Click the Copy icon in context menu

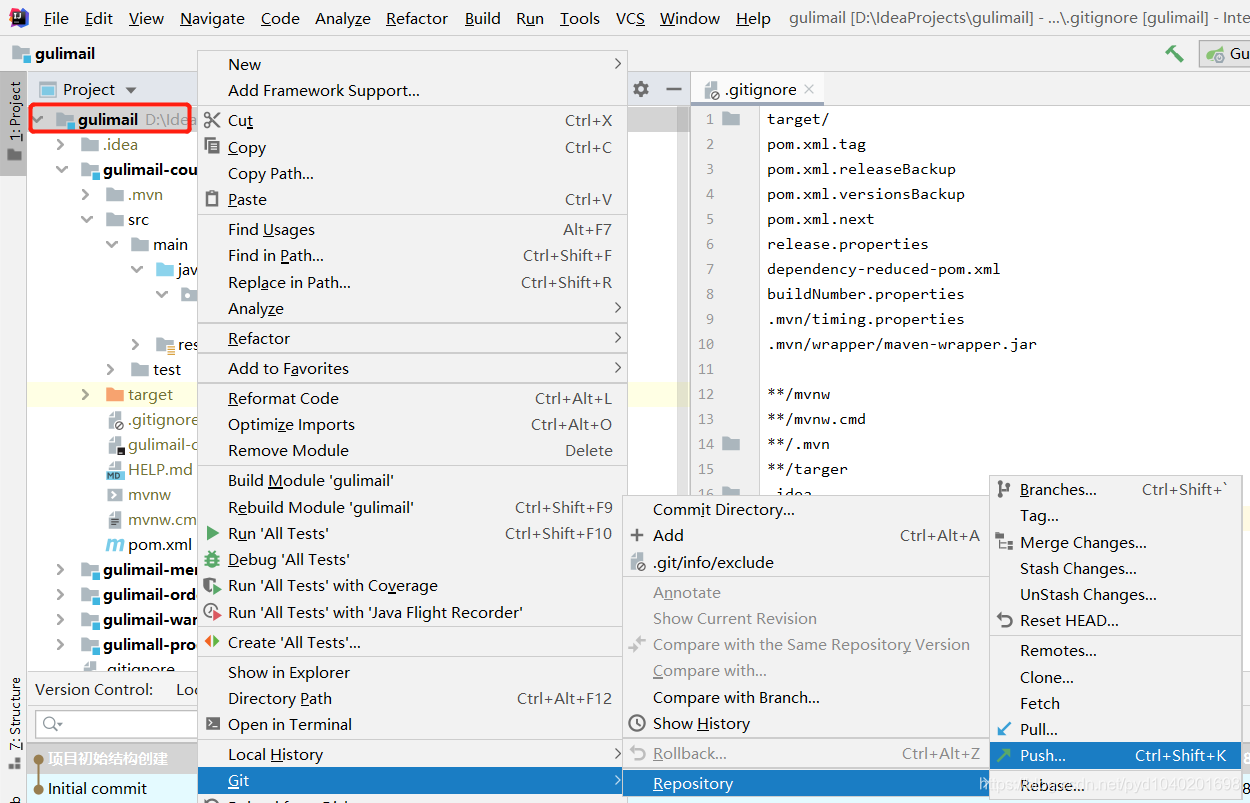coord(211,147)
